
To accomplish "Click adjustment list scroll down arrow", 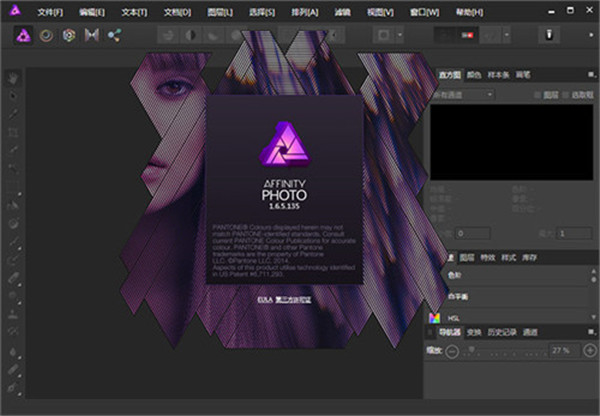I will click(594, 317).
